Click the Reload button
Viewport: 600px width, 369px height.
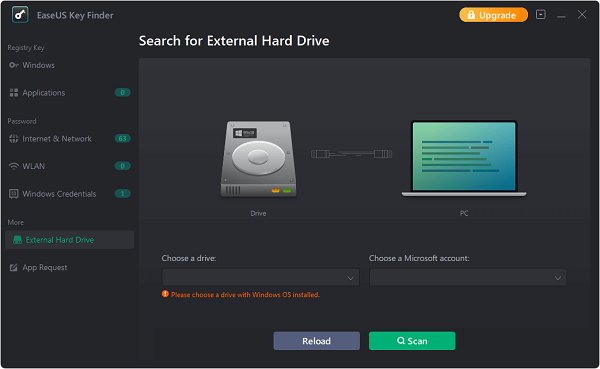(x=316, y=341)
